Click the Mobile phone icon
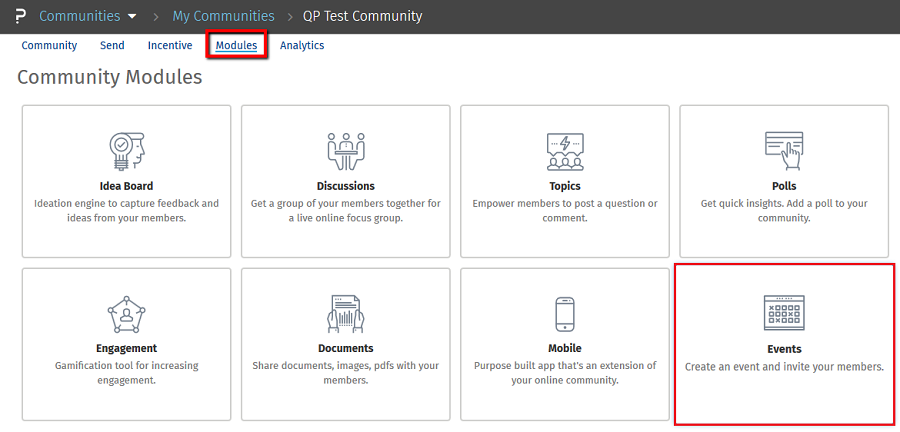The image size is (900, 432). coord(565,314)
